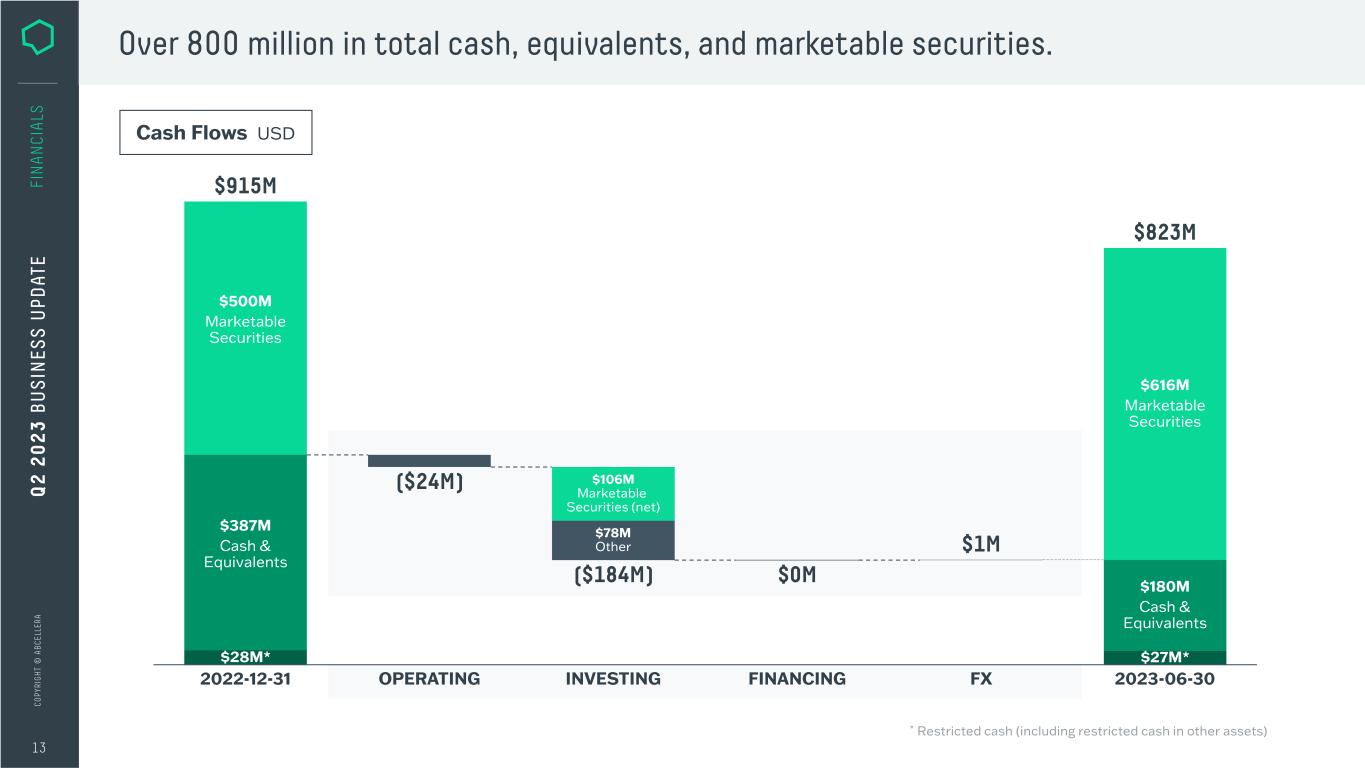Click the ($184M) investing total label

[613, 575]
